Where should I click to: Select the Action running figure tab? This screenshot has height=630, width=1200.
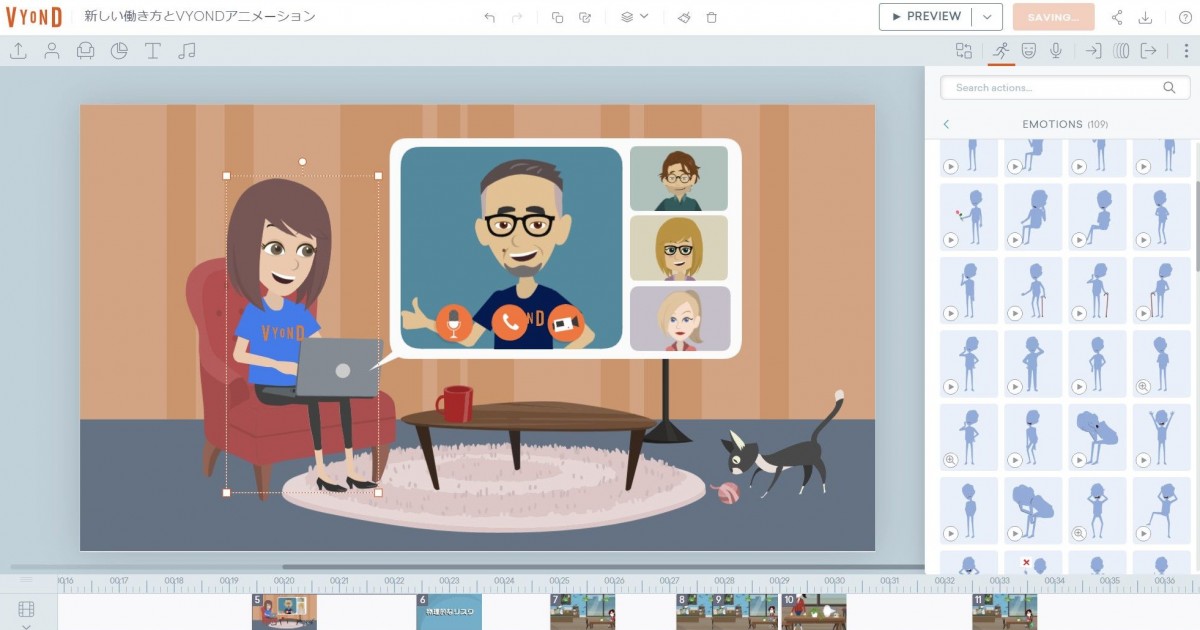(1001, 51)
